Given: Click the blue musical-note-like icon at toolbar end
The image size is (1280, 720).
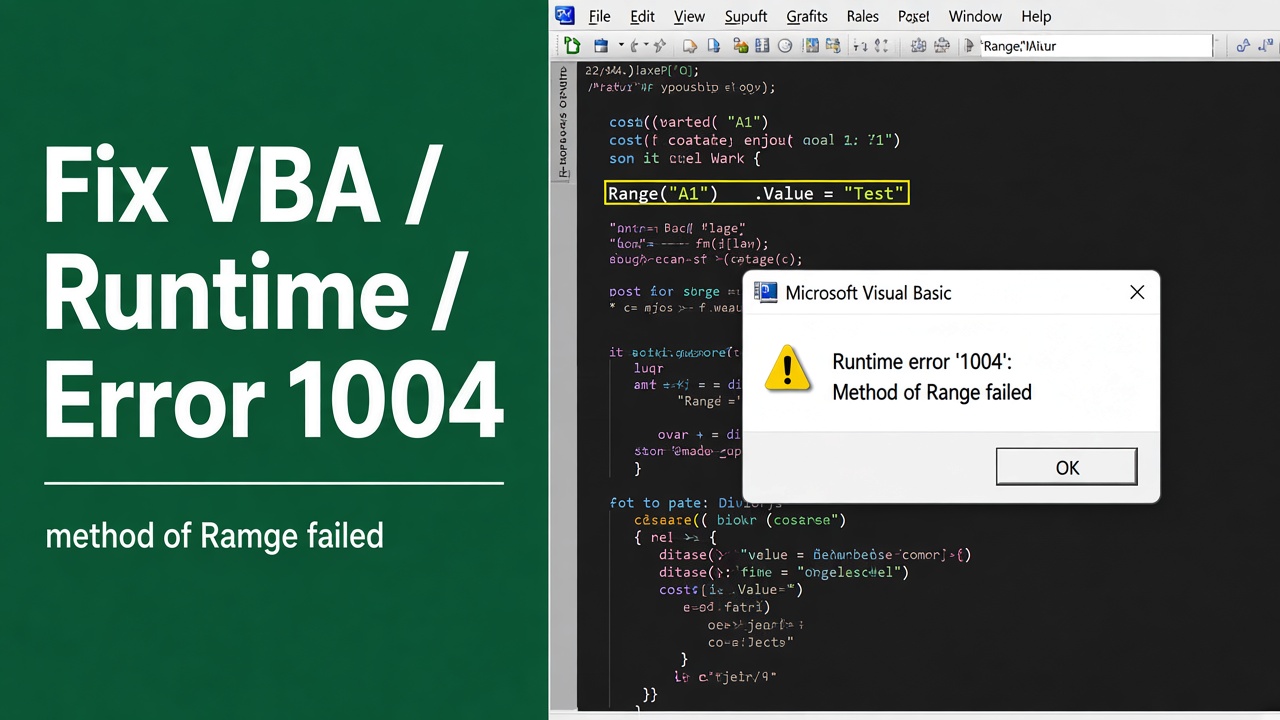Looking at the screenshot, I should [1267, 45].
